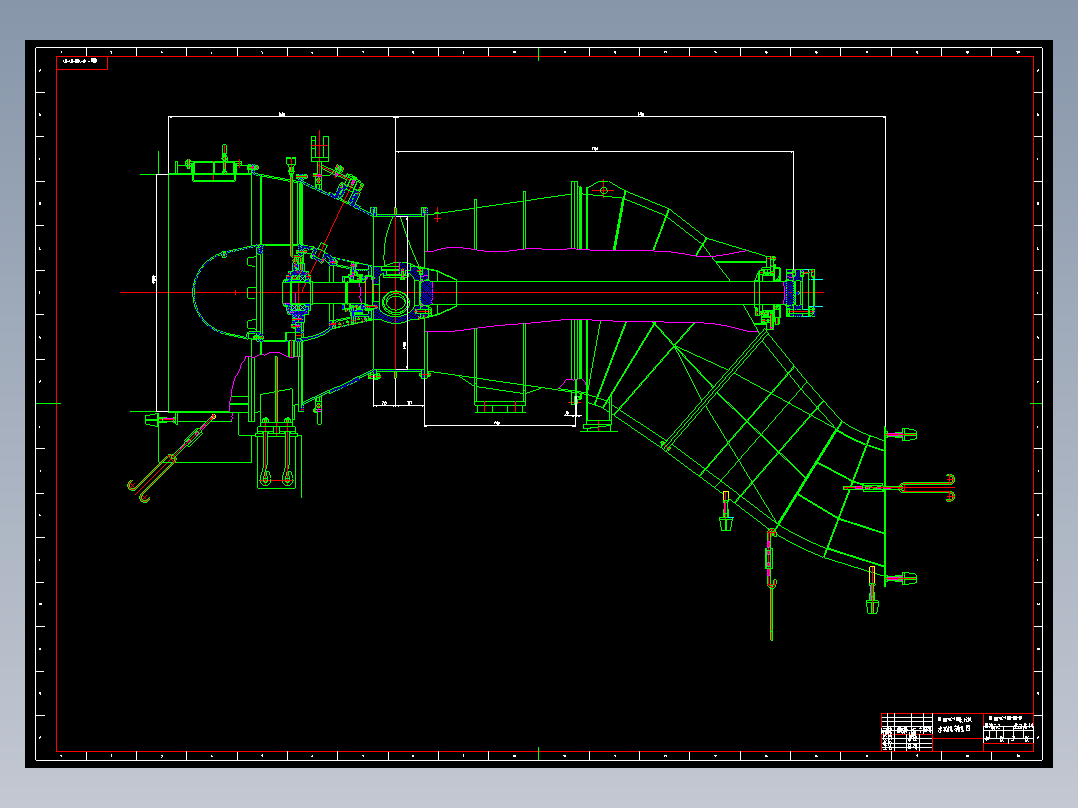Image resolution: width=1078 pixels, height=808 pixels.
Task: Click the diagonal turnbuckle with hooks at lower left
Action: (171, 459)
